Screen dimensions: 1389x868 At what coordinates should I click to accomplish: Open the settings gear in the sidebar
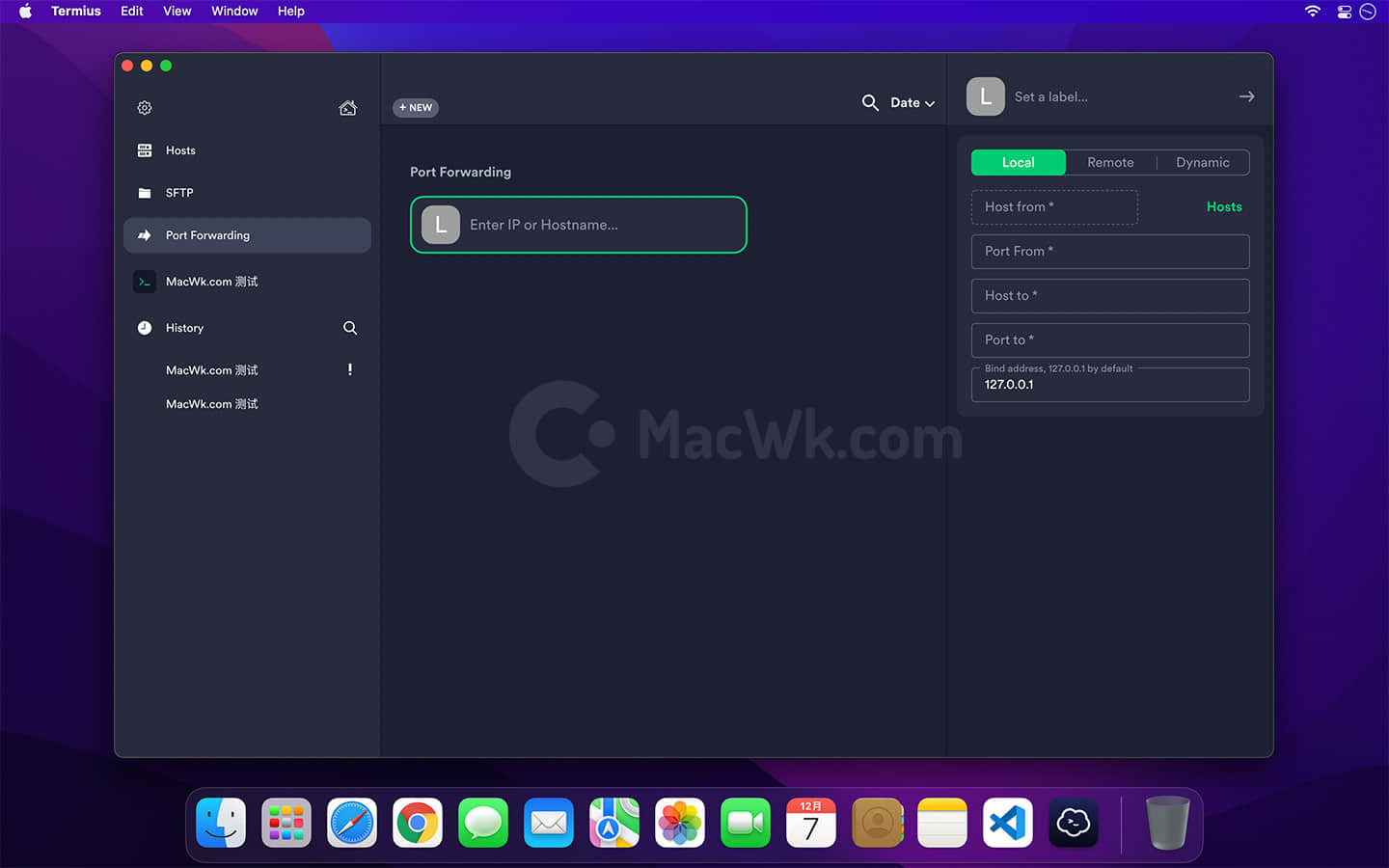tap(145, 108)
